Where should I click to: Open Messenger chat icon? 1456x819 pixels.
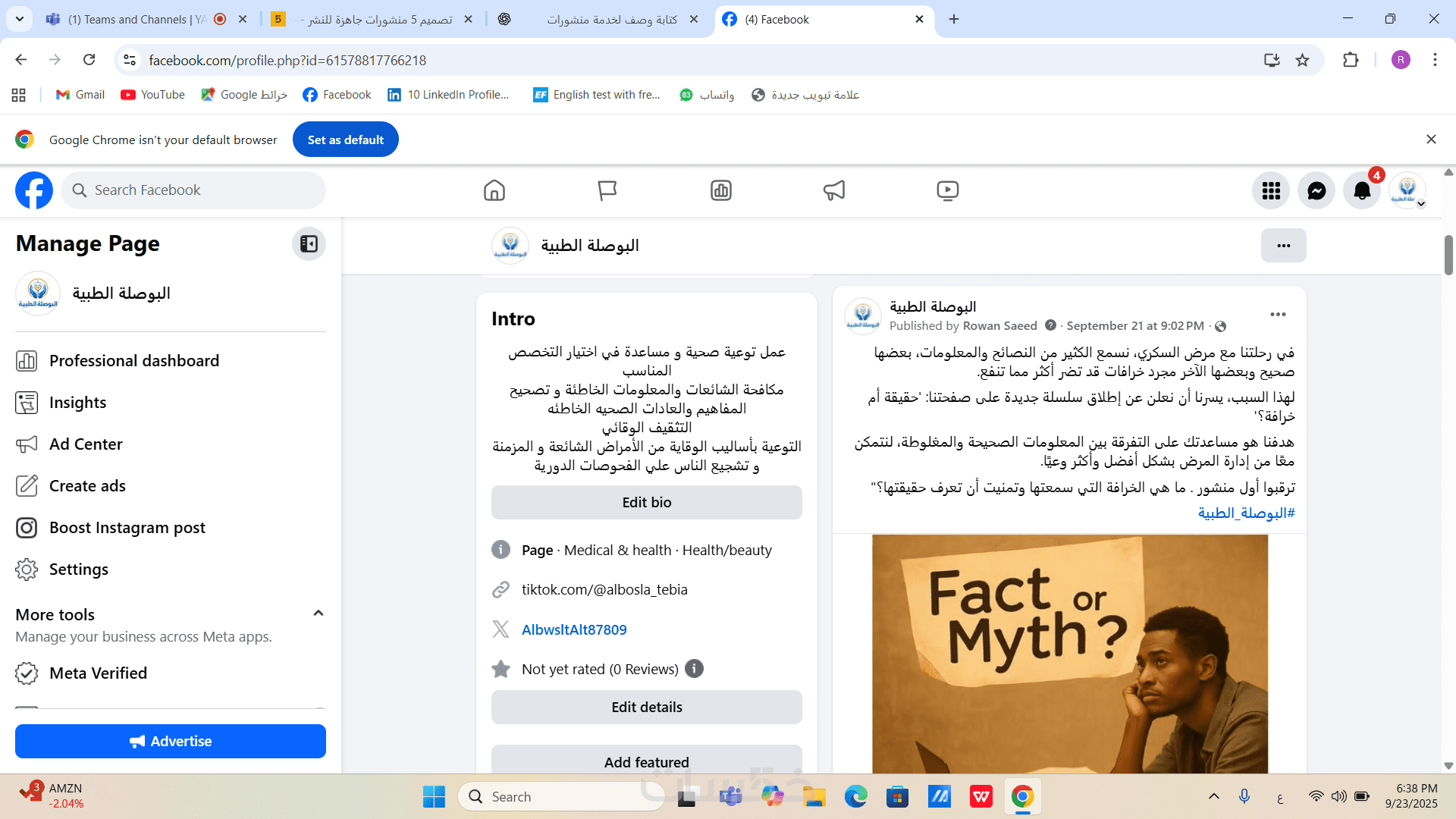(1316, 190)
